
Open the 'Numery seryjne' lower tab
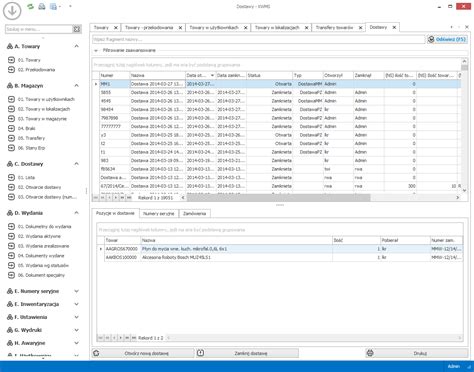point(159,214)
